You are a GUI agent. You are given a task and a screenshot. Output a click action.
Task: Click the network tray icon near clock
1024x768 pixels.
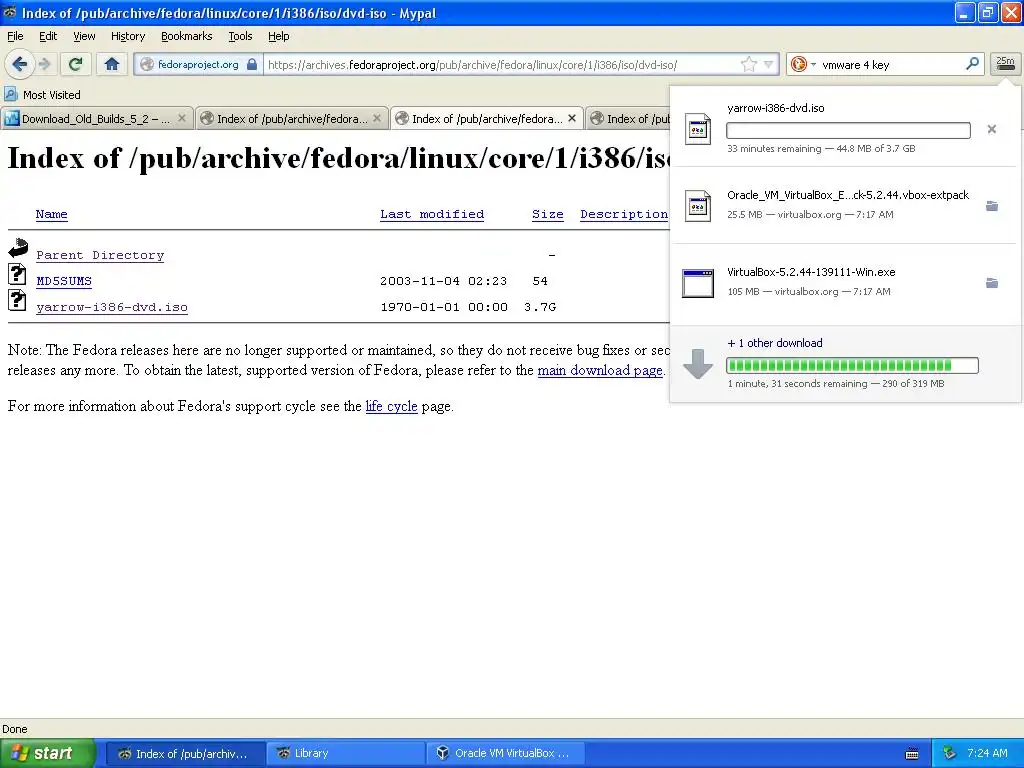pos(949,753)
